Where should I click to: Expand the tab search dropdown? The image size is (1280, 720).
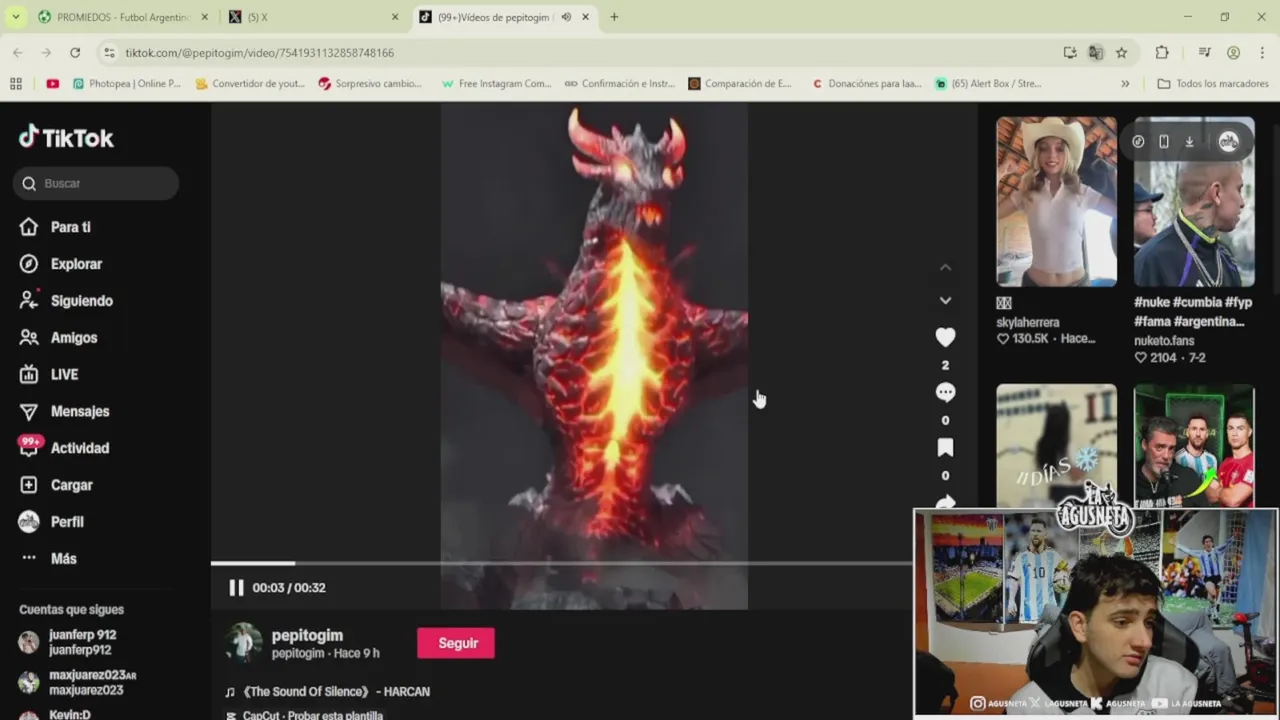tap(15, 17)
